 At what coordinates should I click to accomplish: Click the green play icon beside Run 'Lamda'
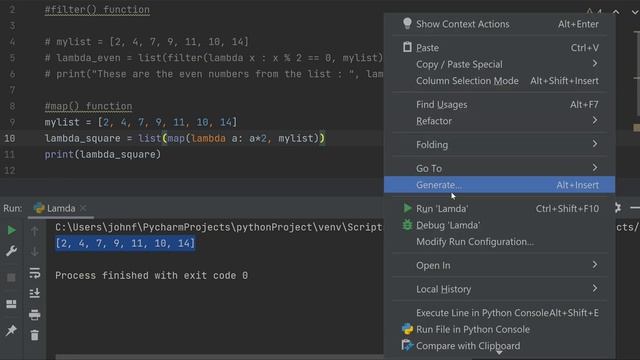point(407,208)
